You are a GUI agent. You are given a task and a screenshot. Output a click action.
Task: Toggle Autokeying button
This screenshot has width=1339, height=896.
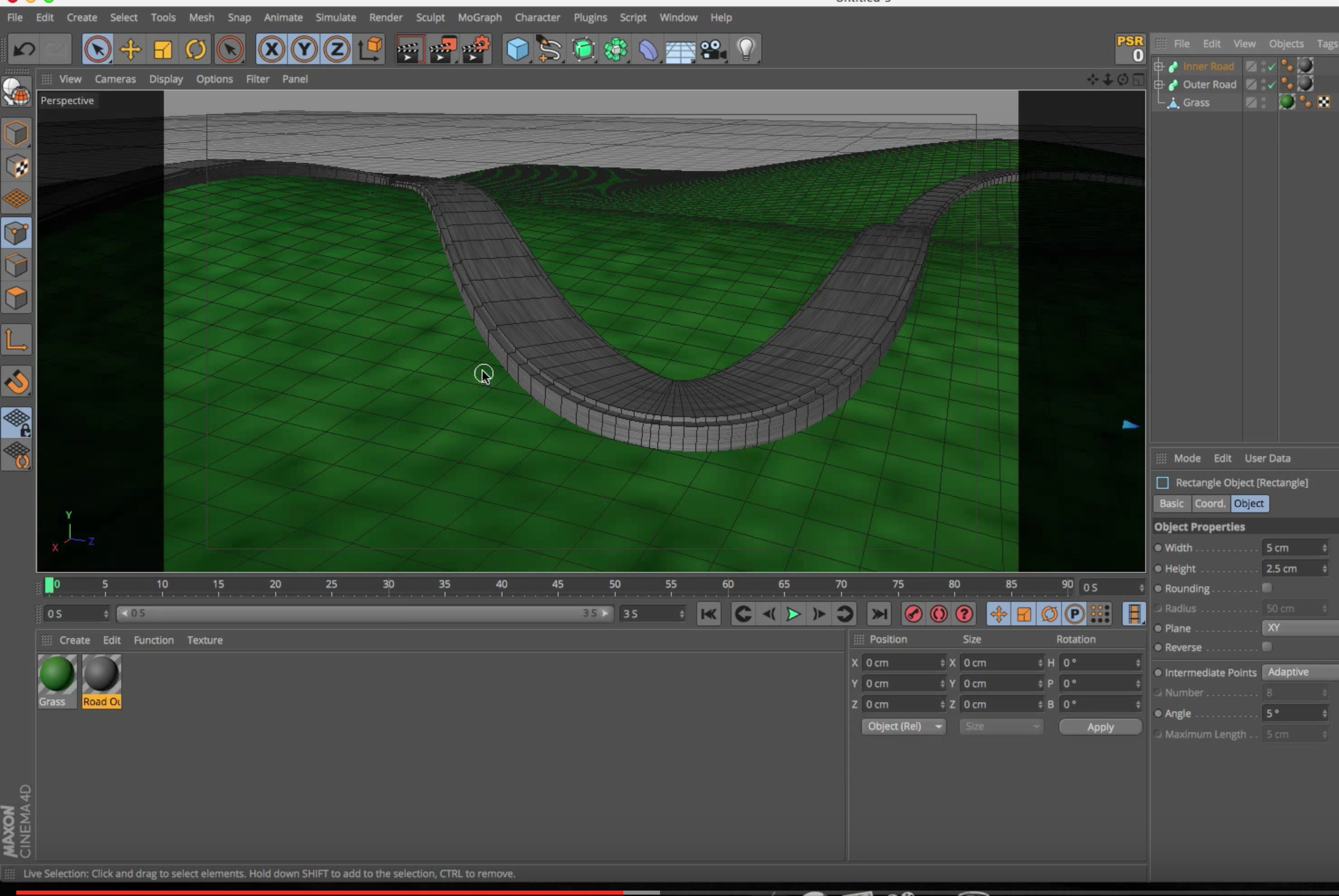point(938,614)
